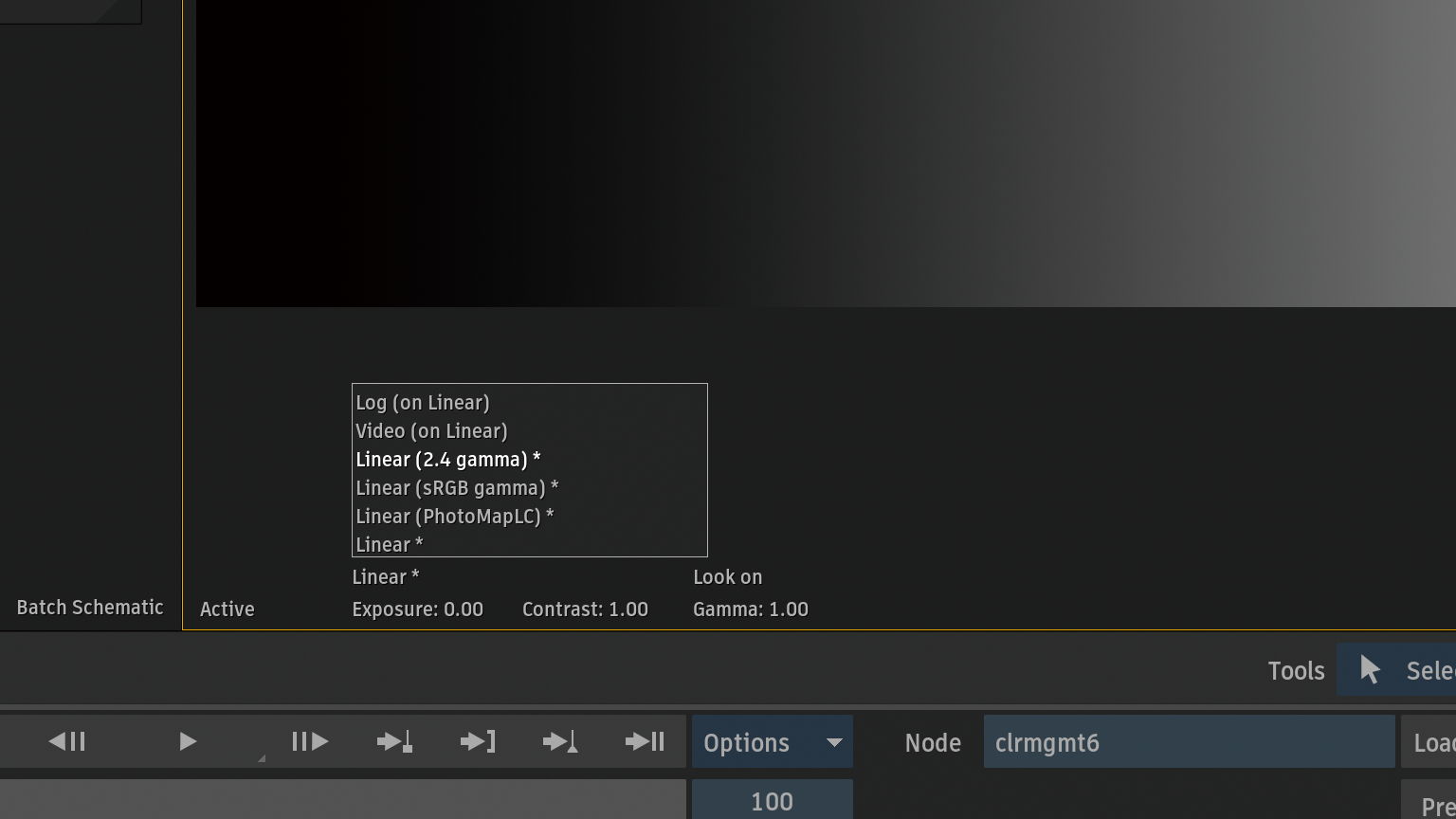
Task: Pick Linear (2.4 gamma) option
Action: (447, 460)
